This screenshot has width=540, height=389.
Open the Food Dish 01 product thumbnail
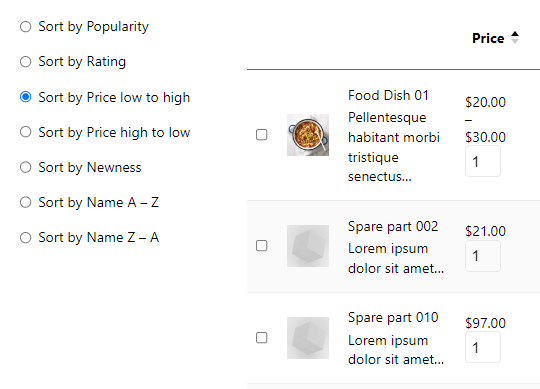coord(308,135)
